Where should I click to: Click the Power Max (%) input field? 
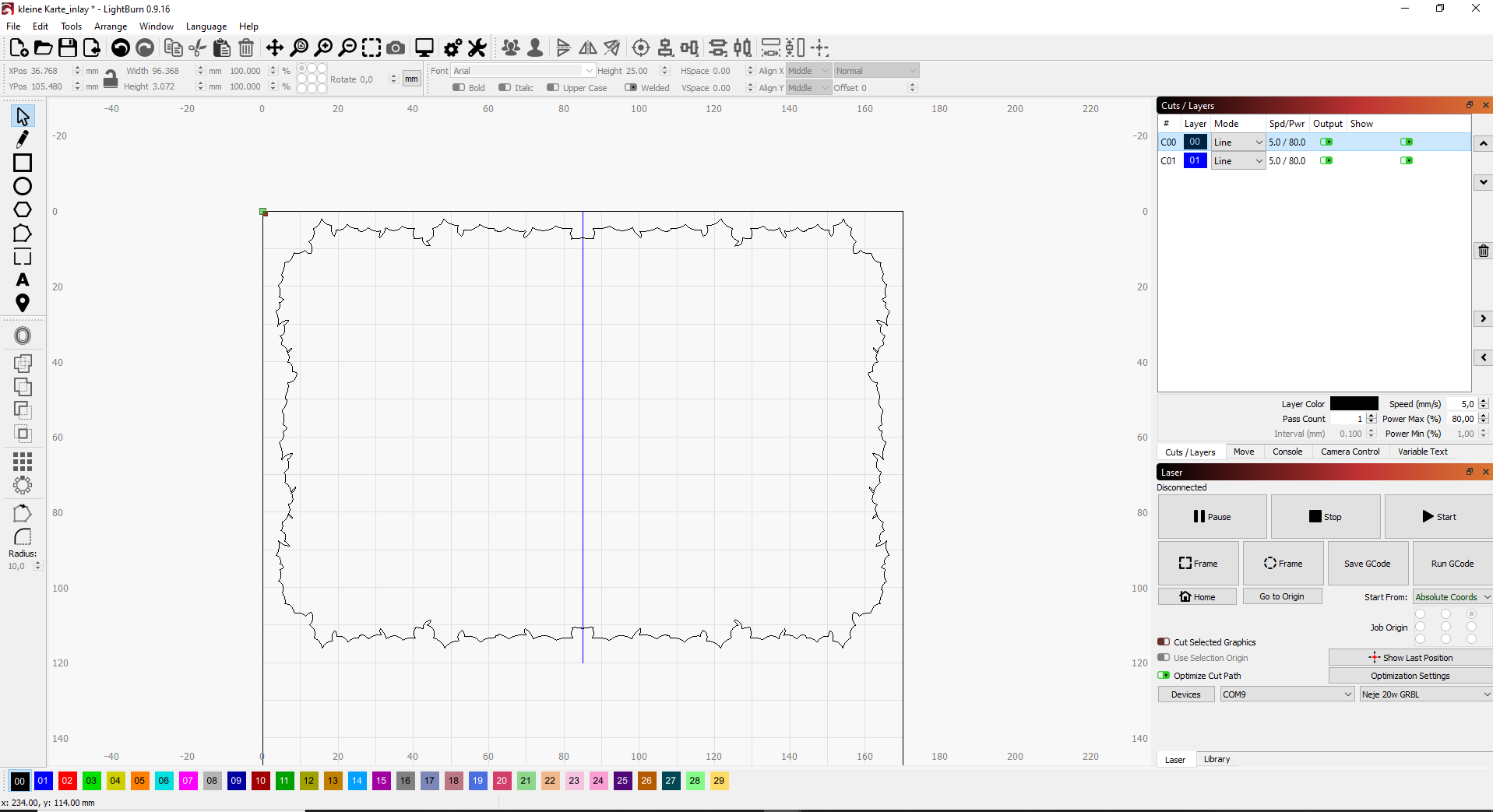pyautogui.click(x=1462, y=419)
